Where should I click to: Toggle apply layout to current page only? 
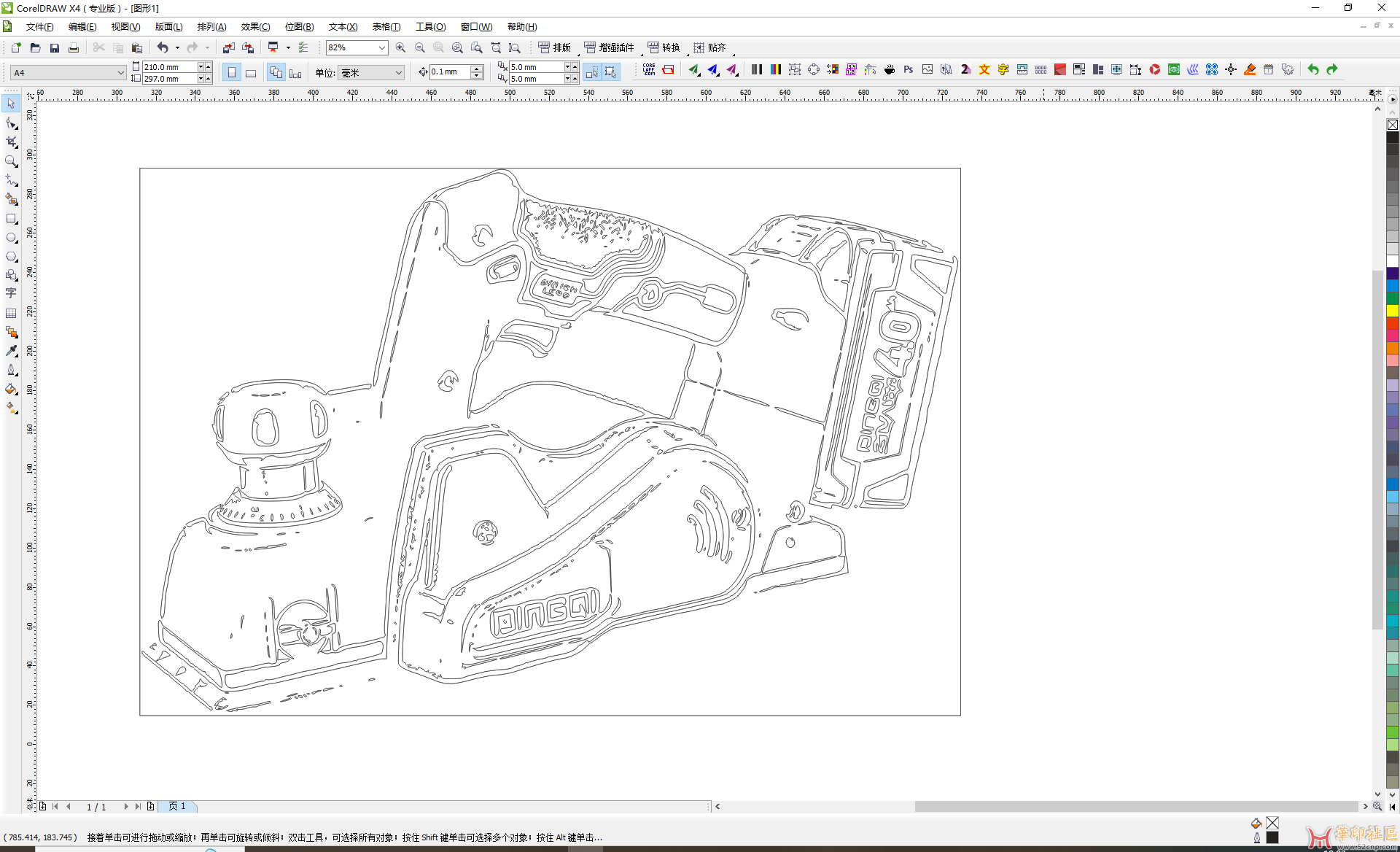point(295,72)
